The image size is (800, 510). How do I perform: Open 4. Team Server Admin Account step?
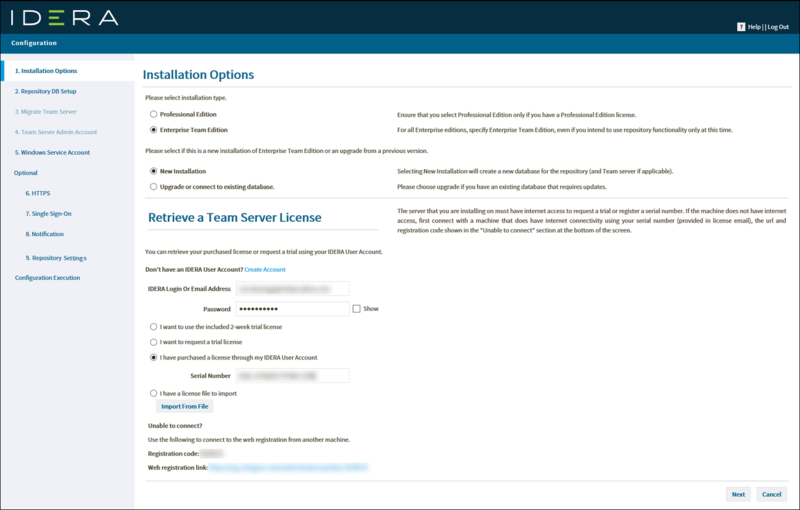point(56,132)
